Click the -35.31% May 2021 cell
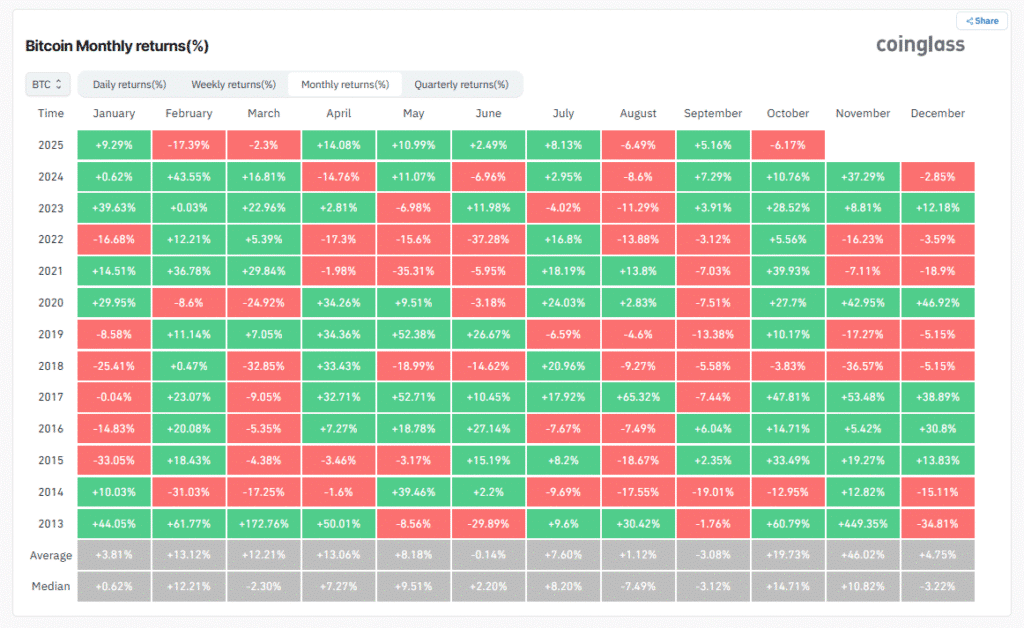Screen dimensions: 1024x628 (413, 270)
